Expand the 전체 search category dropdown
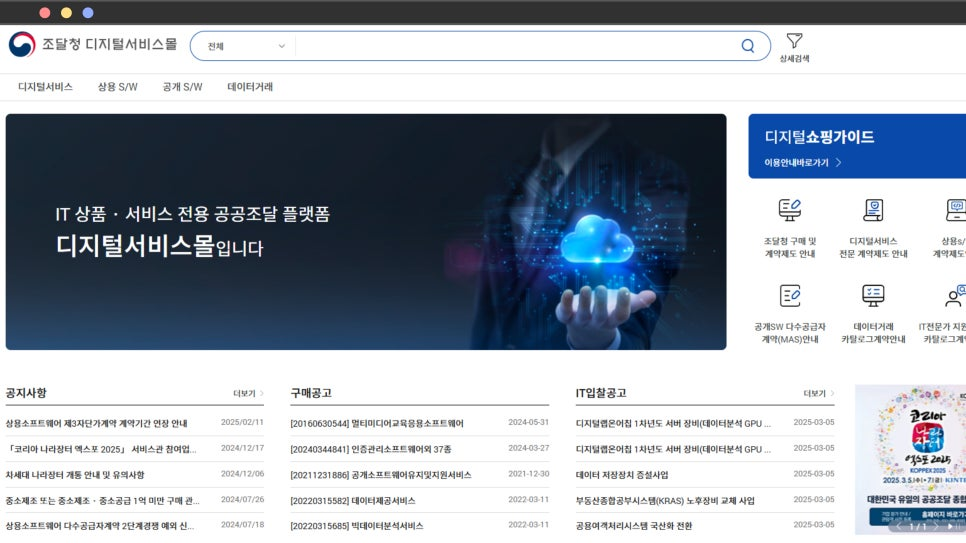This screenshot has width=966, height=543. pyautogui.click(x=246, y=46)
